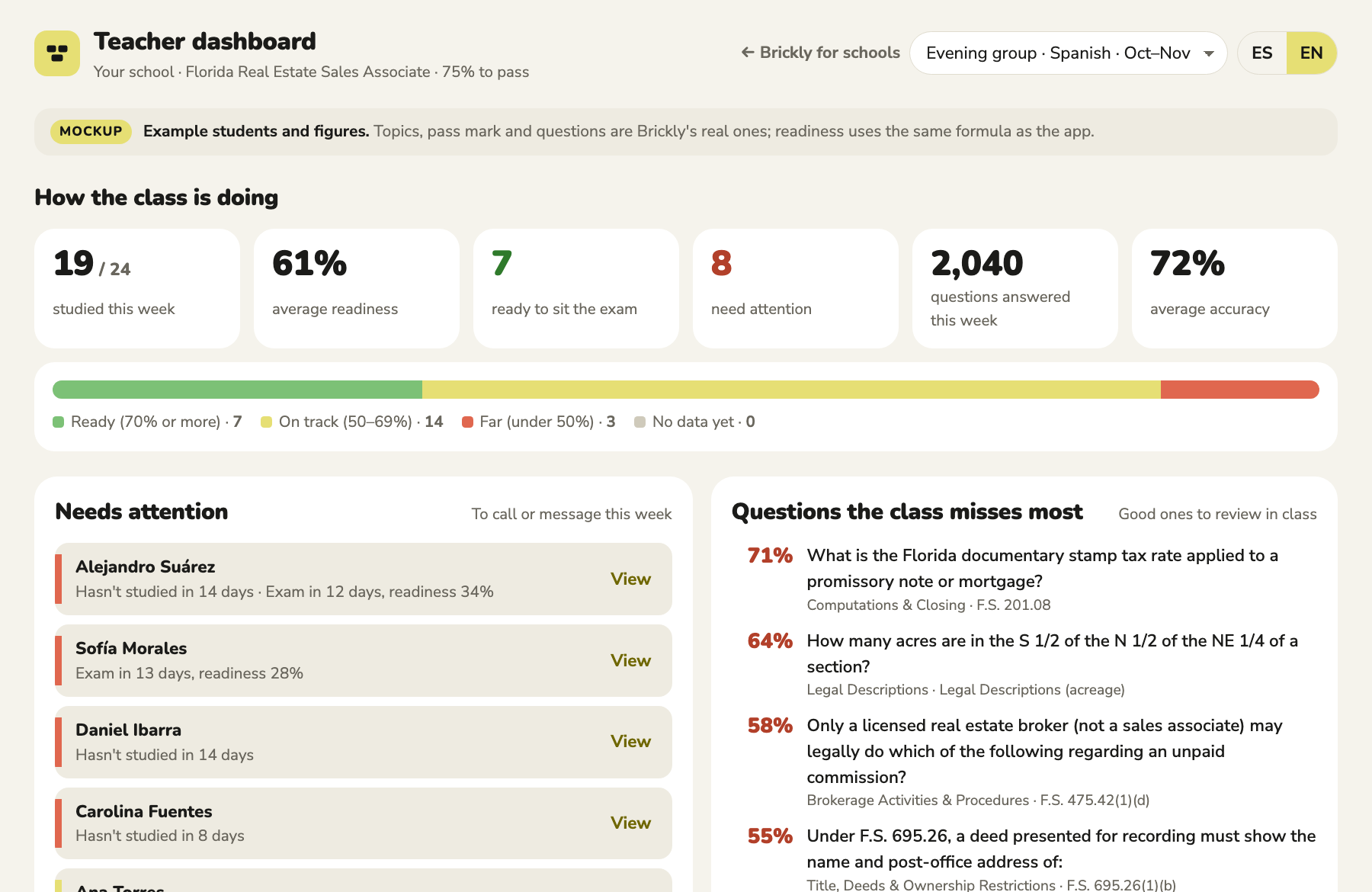Select the 61% average readiness card
The image size is (1372, 892).
pos(357,288)
